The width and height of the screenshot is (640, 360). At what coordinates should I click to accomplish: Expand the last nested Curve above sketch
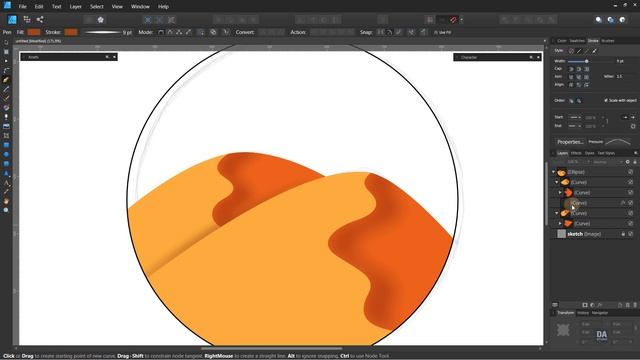[560, 224]
